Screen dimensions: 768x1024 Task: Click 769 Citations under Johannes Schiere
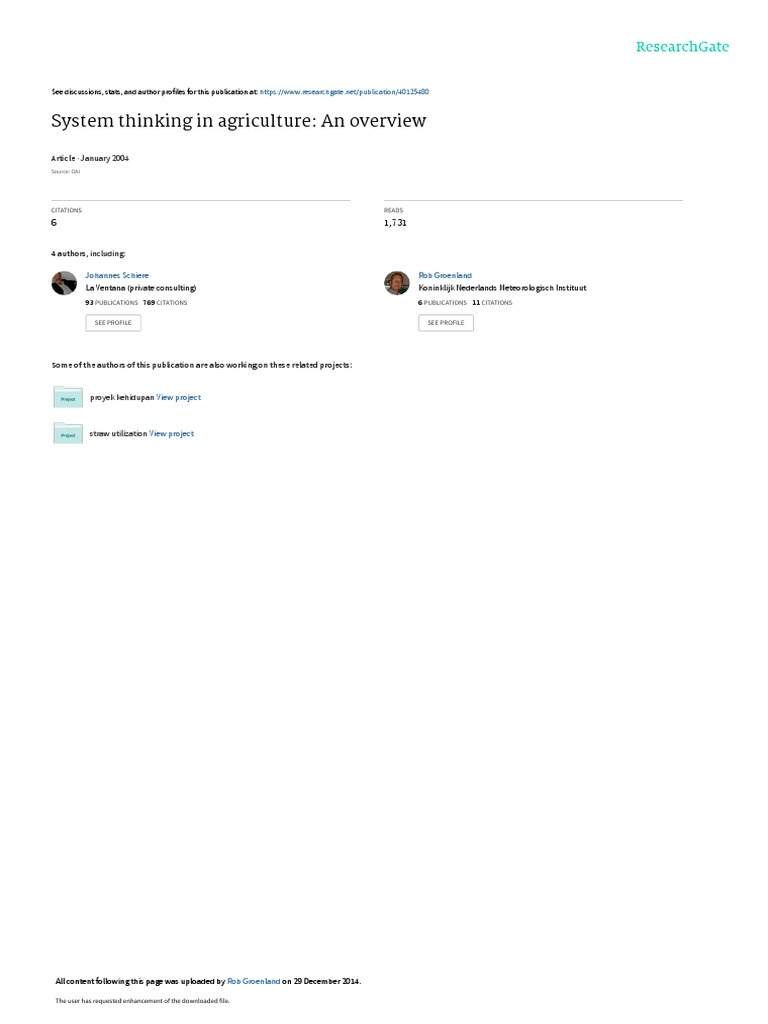click(165, 302)
